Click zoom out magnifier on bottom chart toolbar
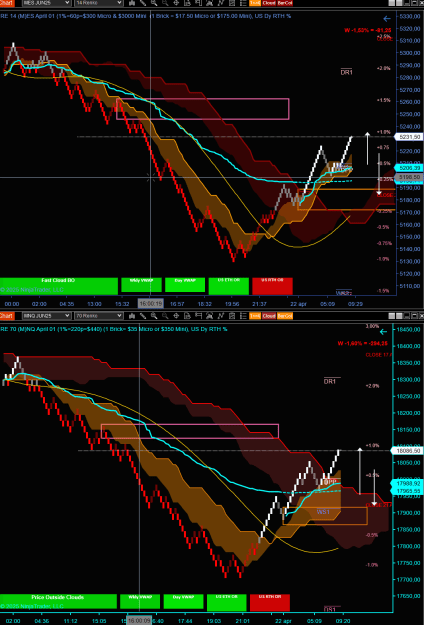The width and height of the screenshot is (424, 625). (x=165, y=316)
